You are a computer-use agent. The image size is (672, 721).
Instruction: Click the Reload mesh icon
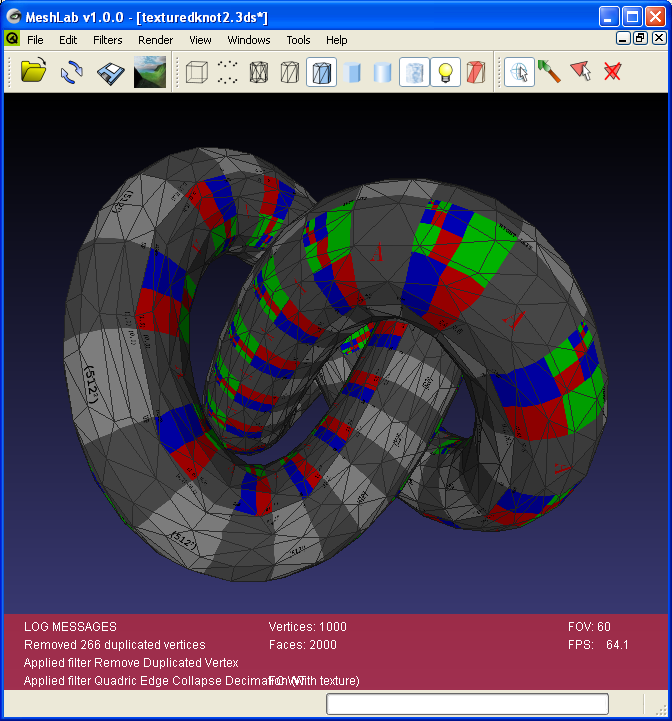pos(71,72)
